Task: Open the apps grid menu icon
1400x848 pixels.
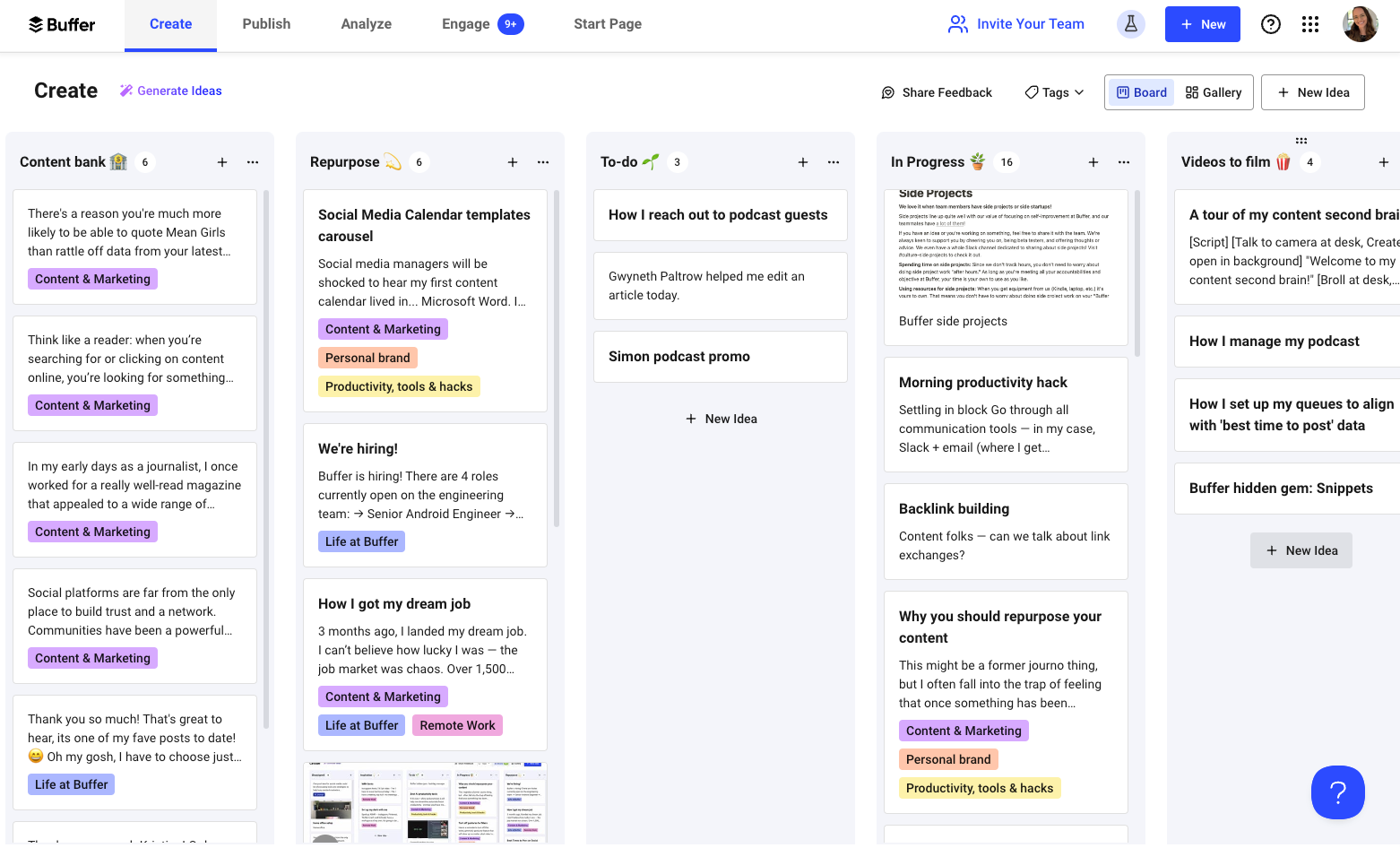Action: pyautogui.click(x=1310, y=24)
